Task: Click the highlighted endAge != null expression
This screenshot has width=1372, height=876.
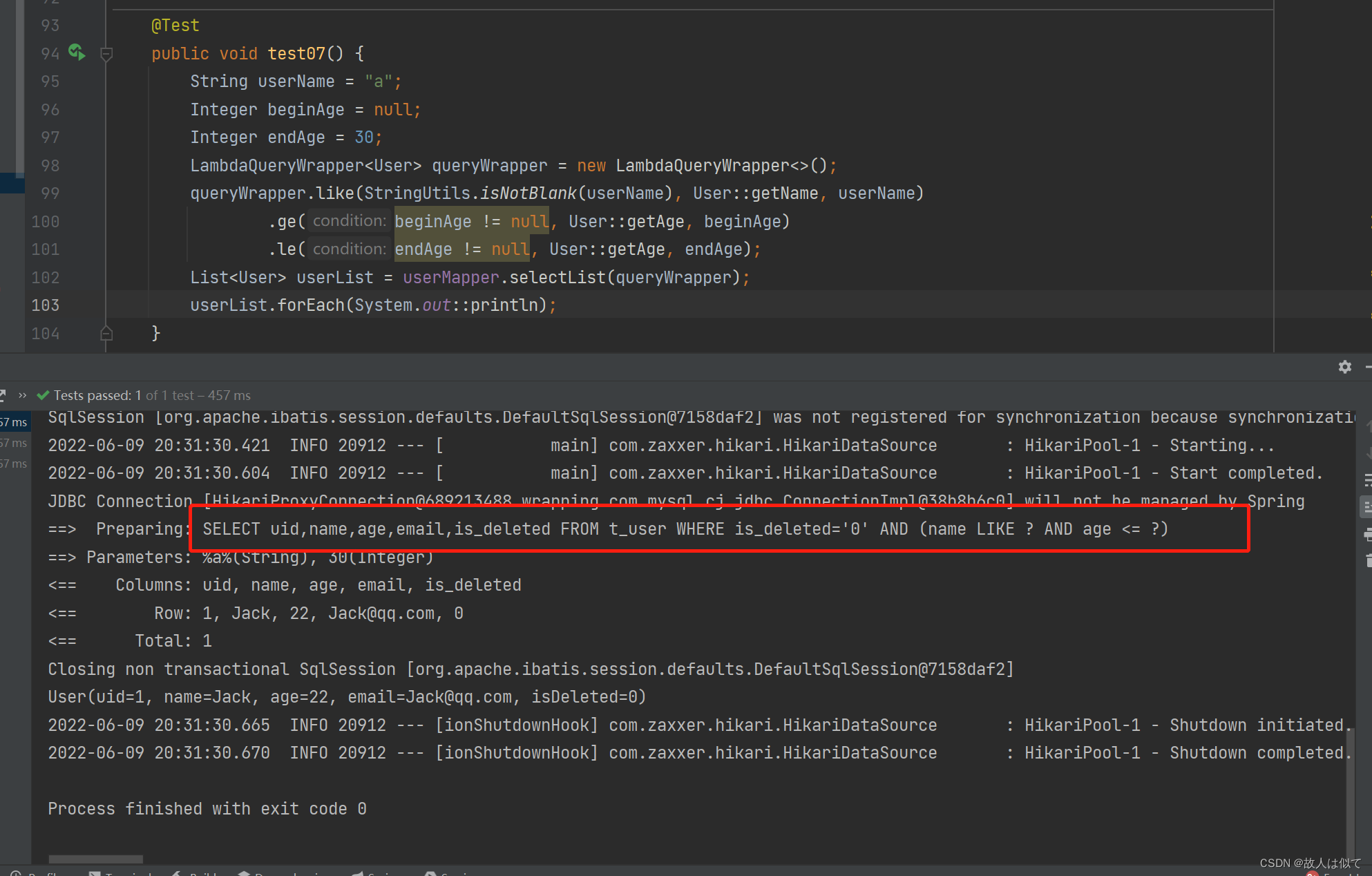Action: point(462,249)
